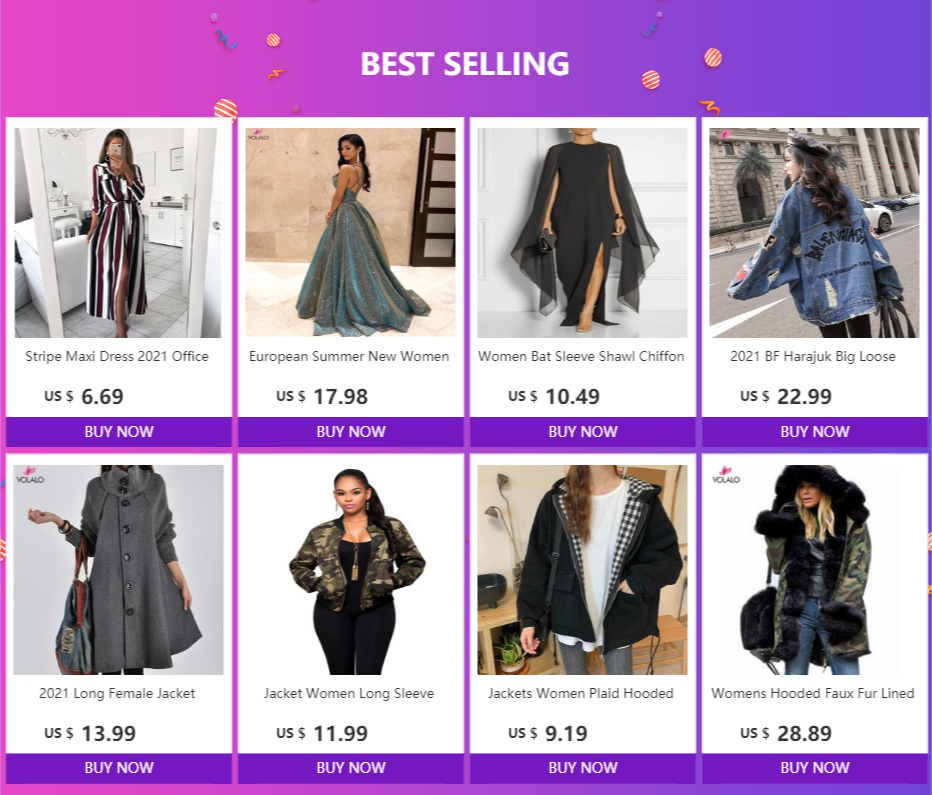932x795 pixels.
Task: Click Buy Now for the $11.99 jacket
Action: [x=351, y=768]
